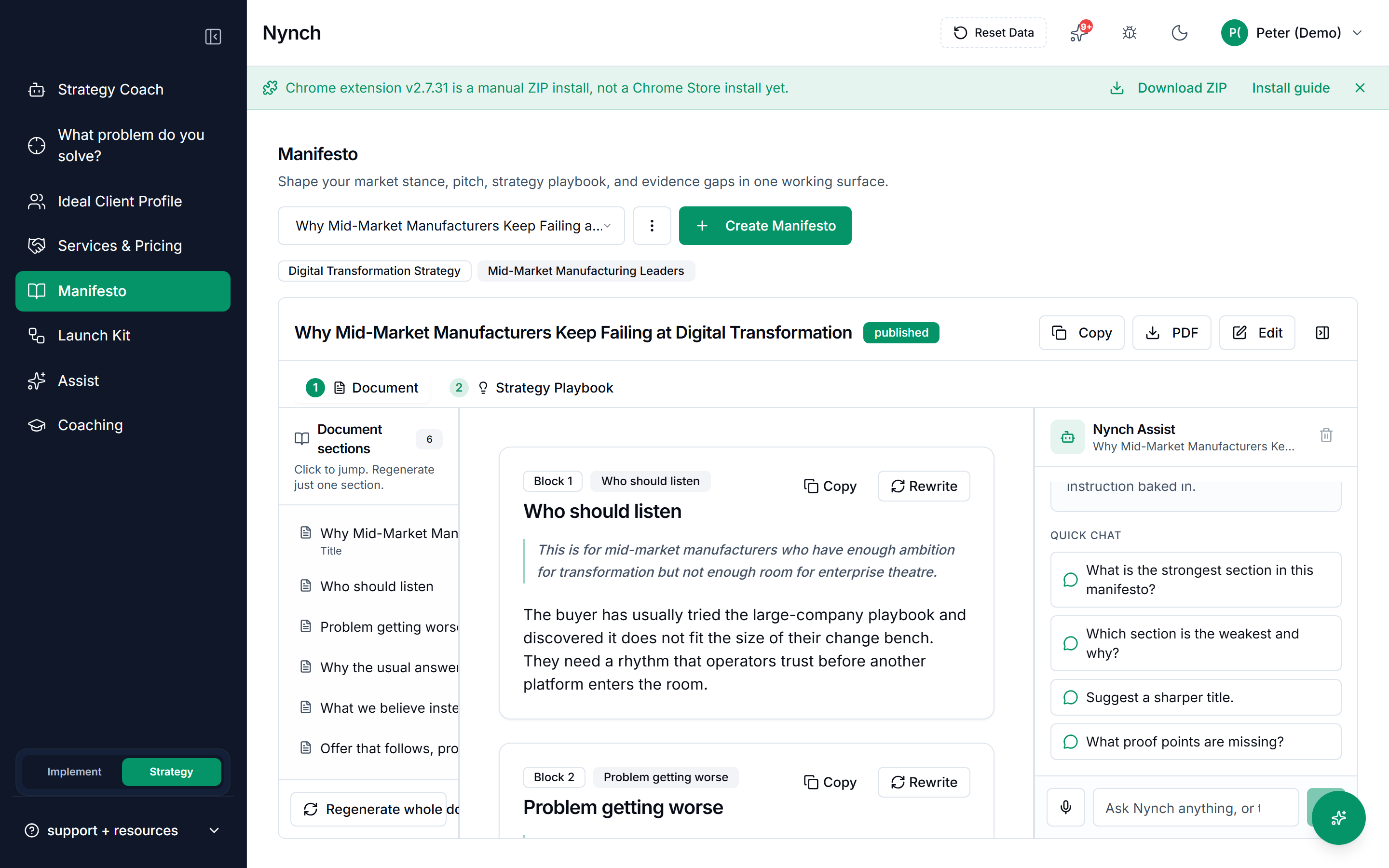Screen dimensions: 1389x868
Task: Click Regenerate whole document button
Action: [368, 809]
